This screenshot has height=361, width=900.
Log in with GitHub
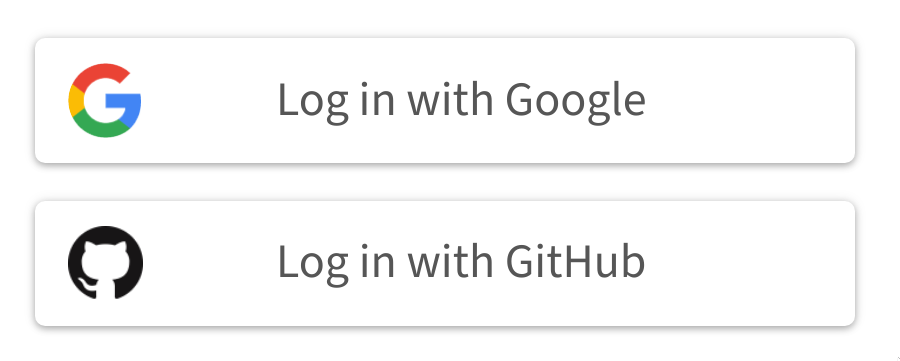445,263
